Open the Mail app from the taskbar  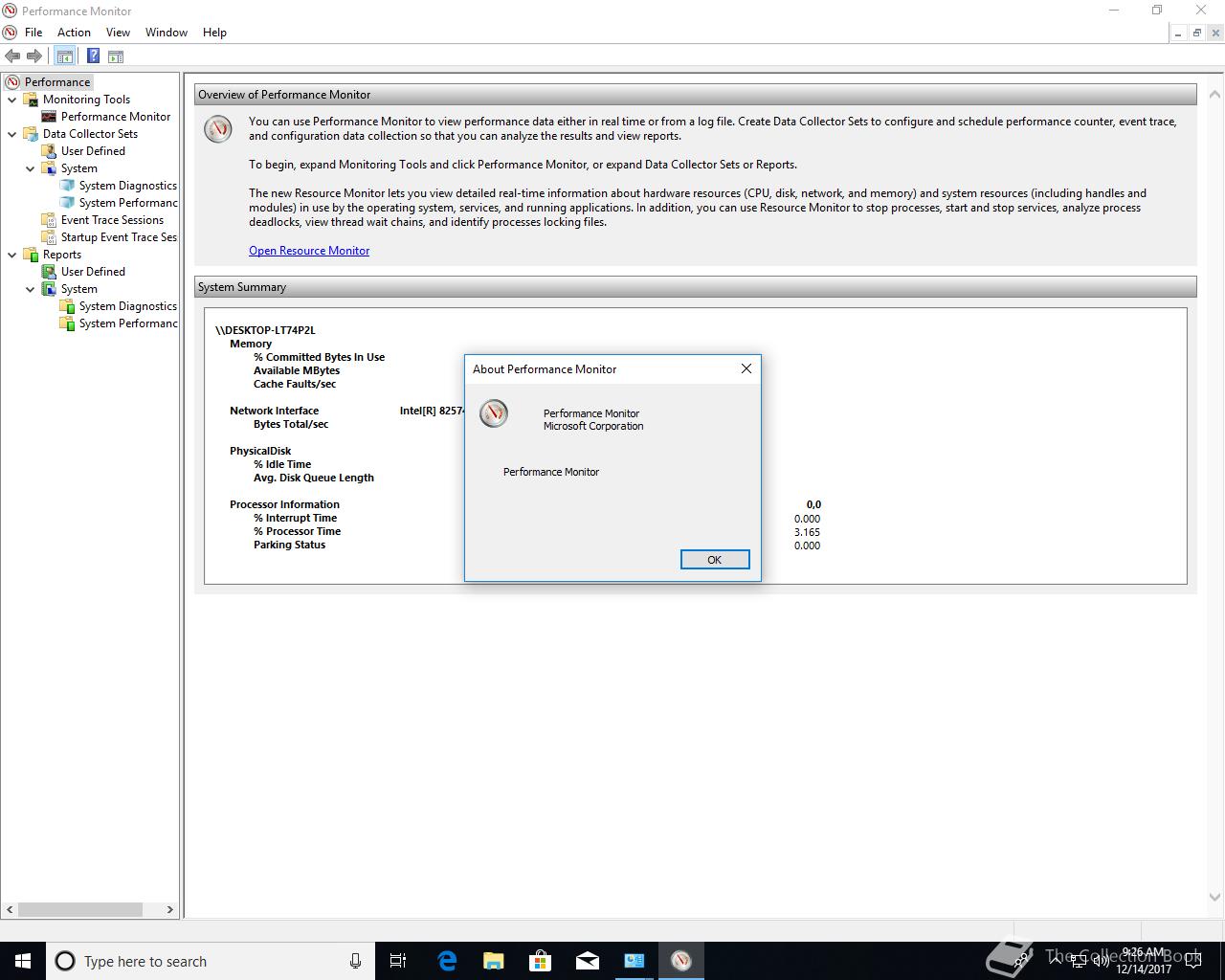tap(588, 961)
